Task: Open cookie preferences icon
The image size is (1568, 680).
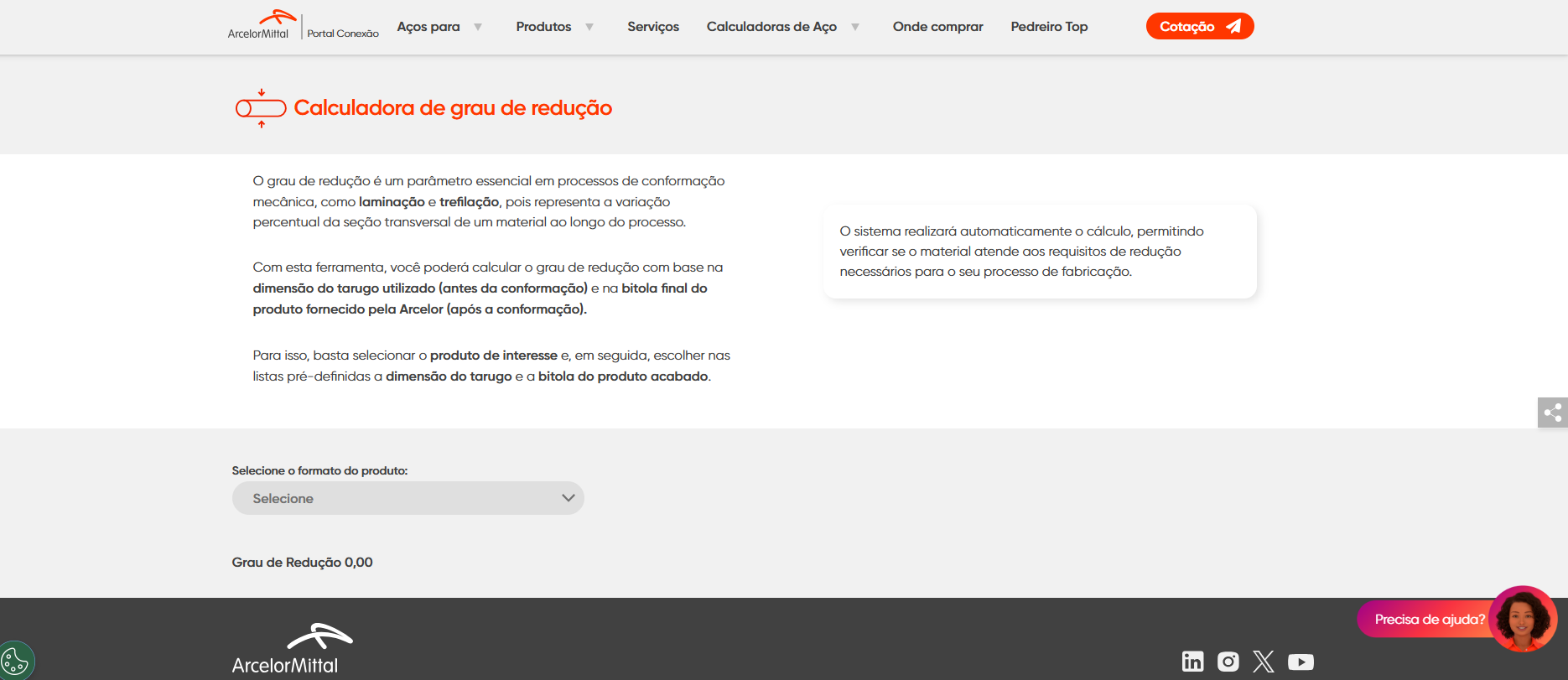Action: [x=15, y=661]
